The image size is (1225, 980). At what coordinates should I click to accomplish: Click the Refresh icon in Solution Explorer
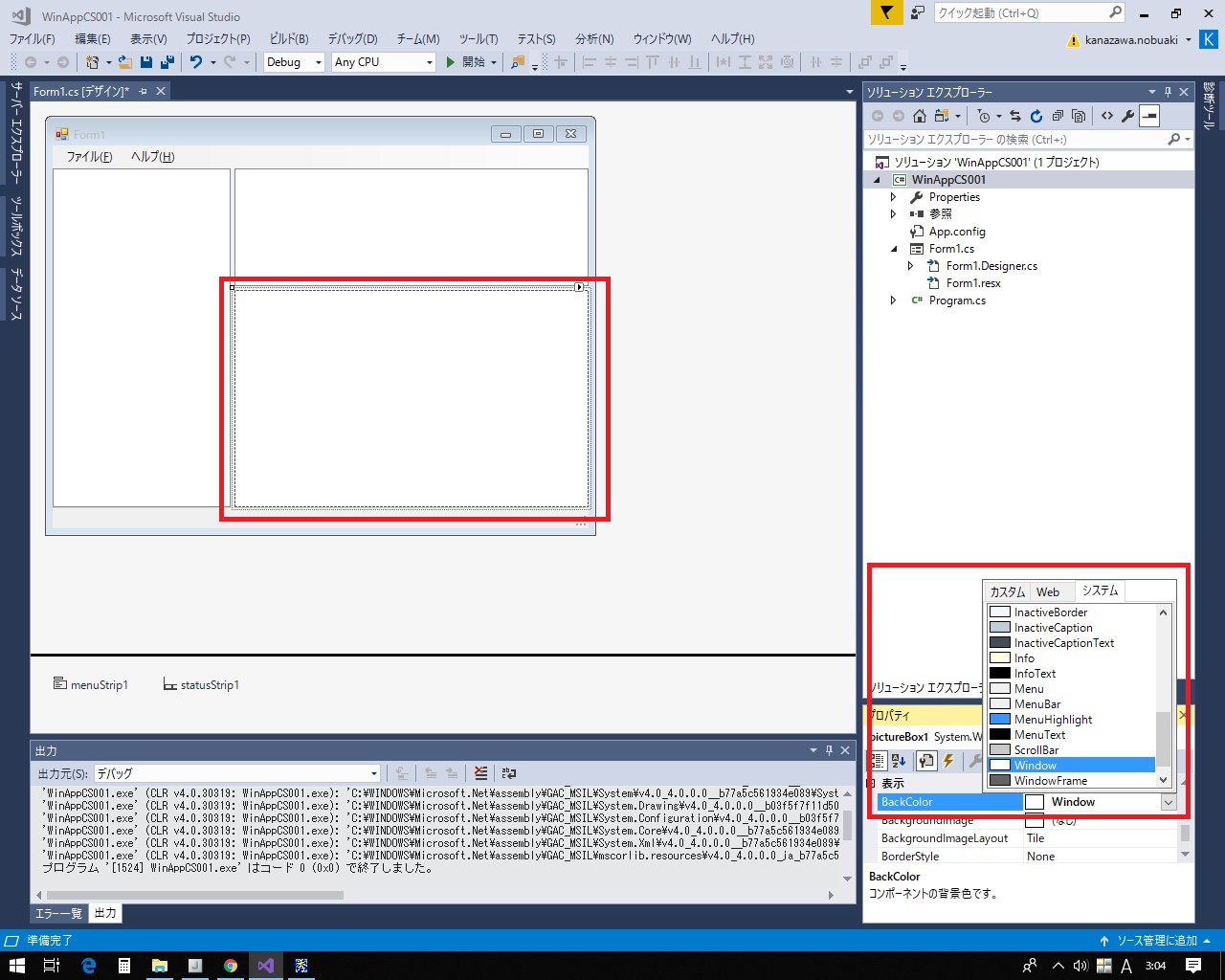(x=1036, y=116)
